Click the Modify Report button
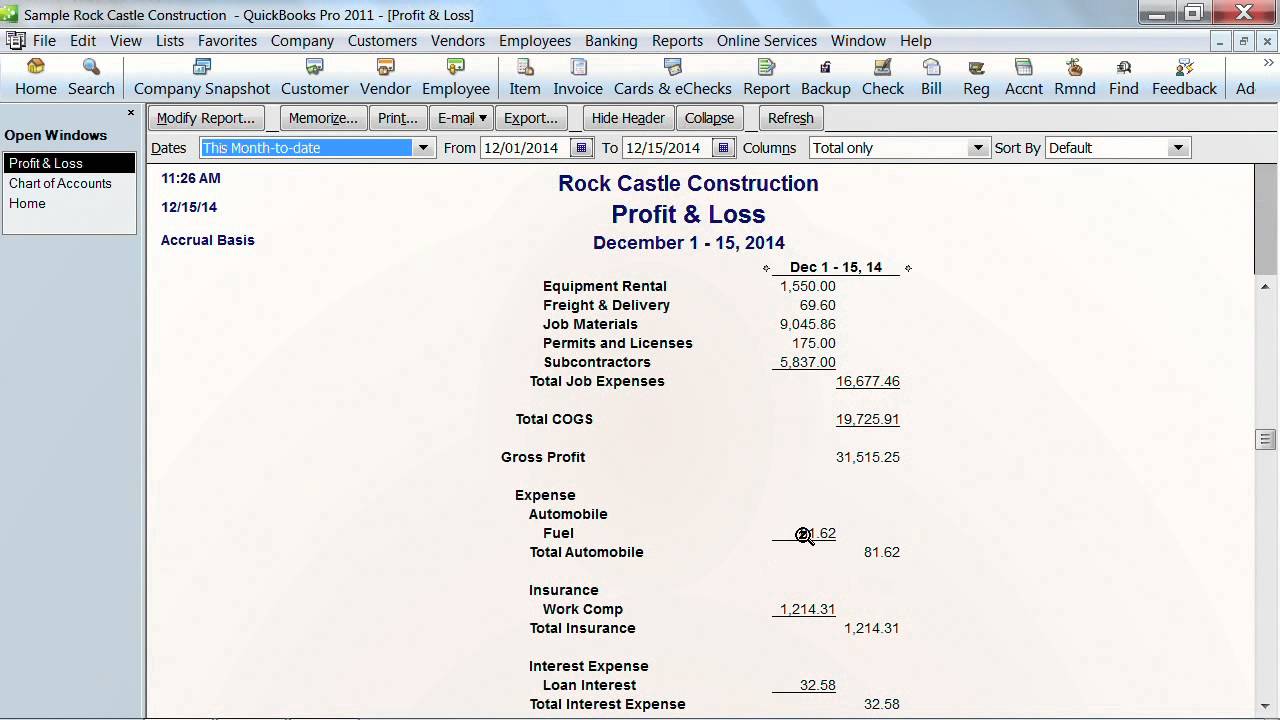This screenshot has height=720, width=1280. [x=206, y=118]
